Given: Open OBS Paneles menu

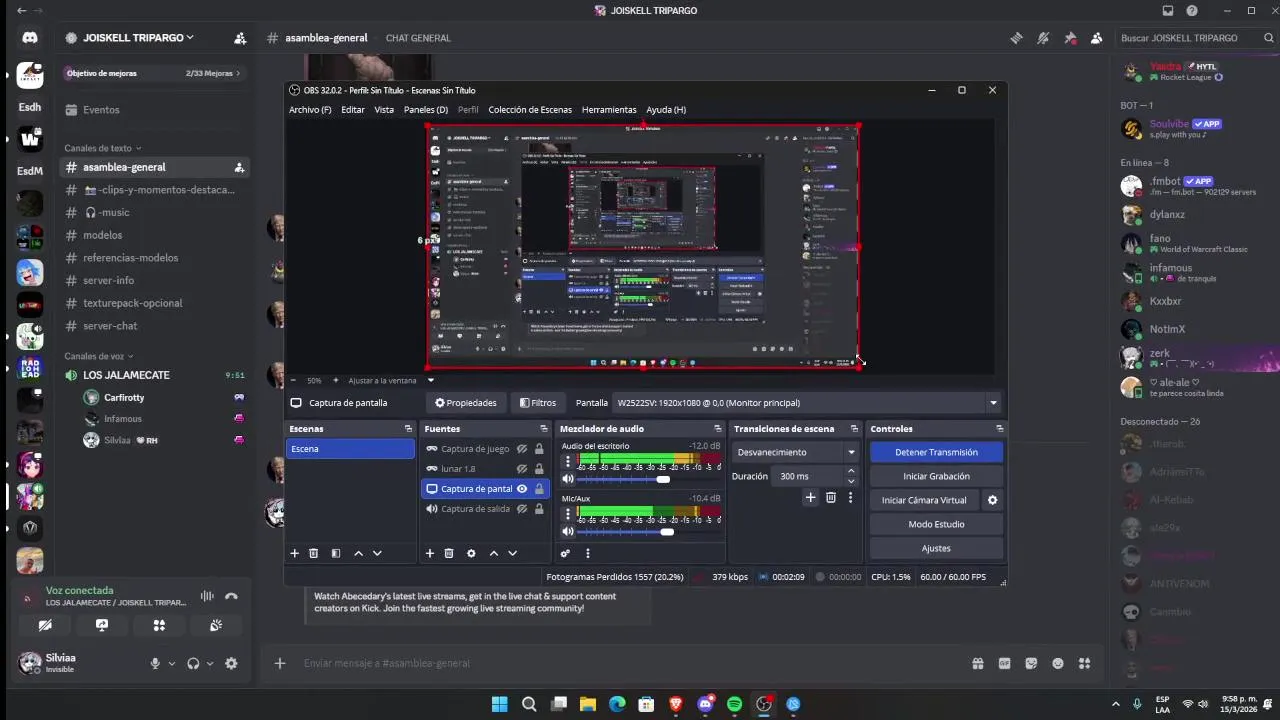Looking at the screenshot, I should pos(426,110).
